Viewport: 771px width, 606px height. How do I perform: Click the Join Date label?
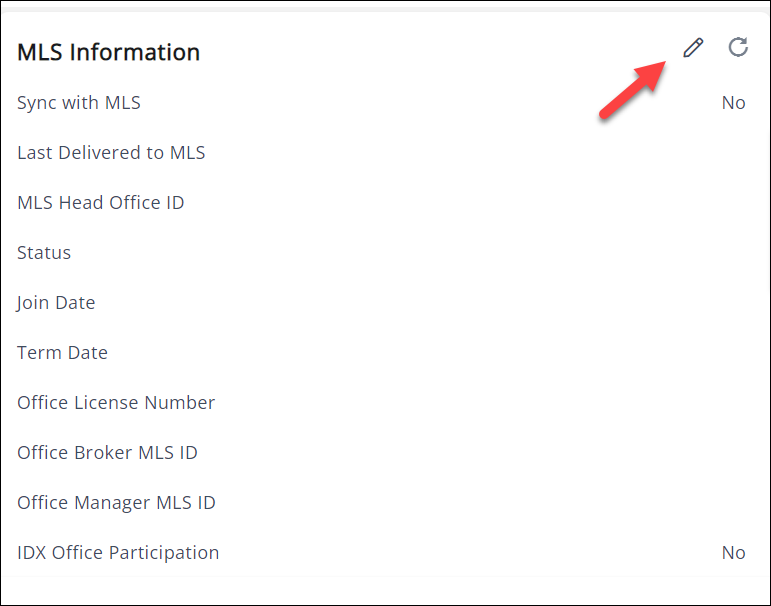click(x=56, y=303)
